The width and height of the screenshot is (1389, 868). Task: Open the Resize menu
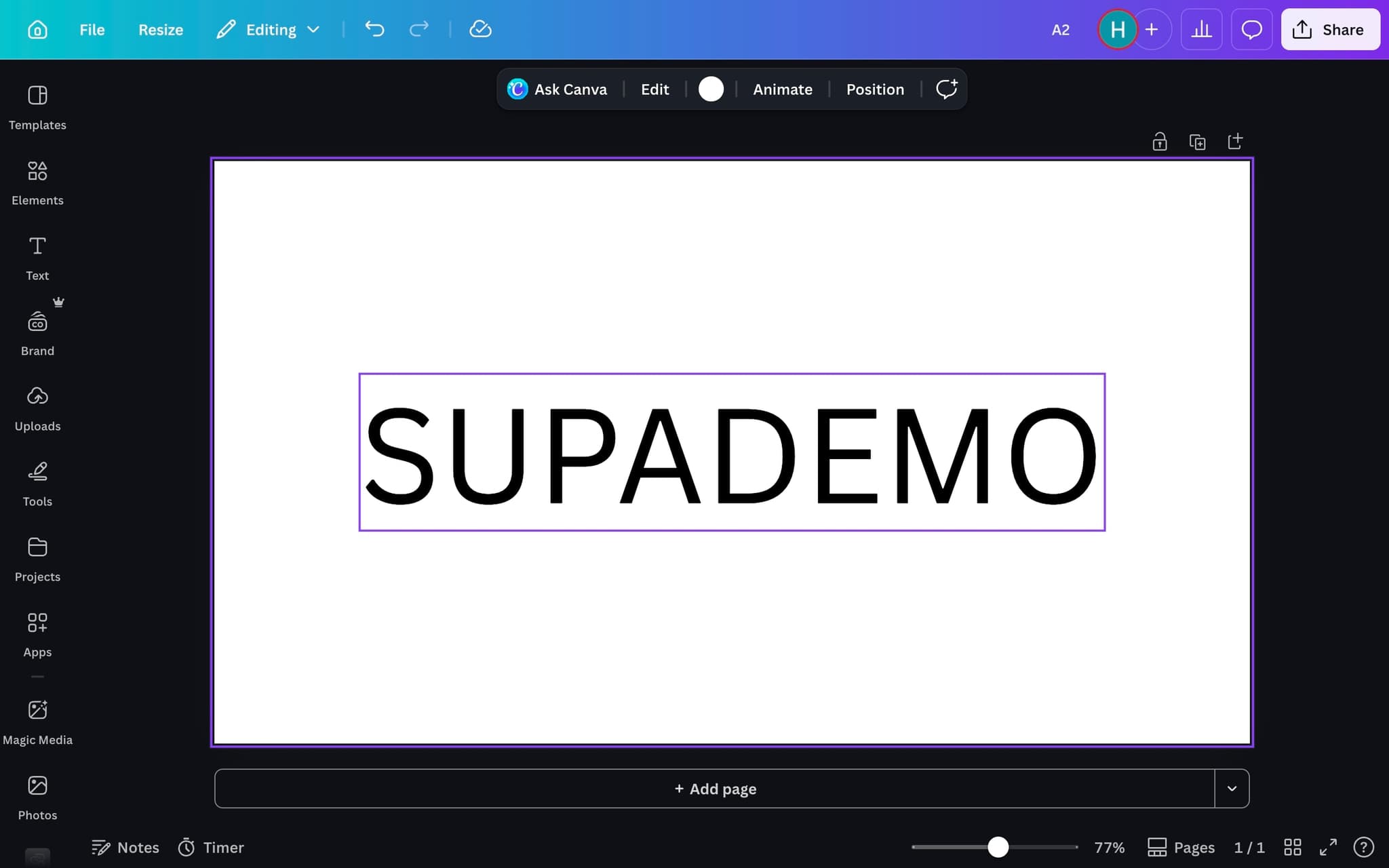pyautogui.click(x=161, y=30)
